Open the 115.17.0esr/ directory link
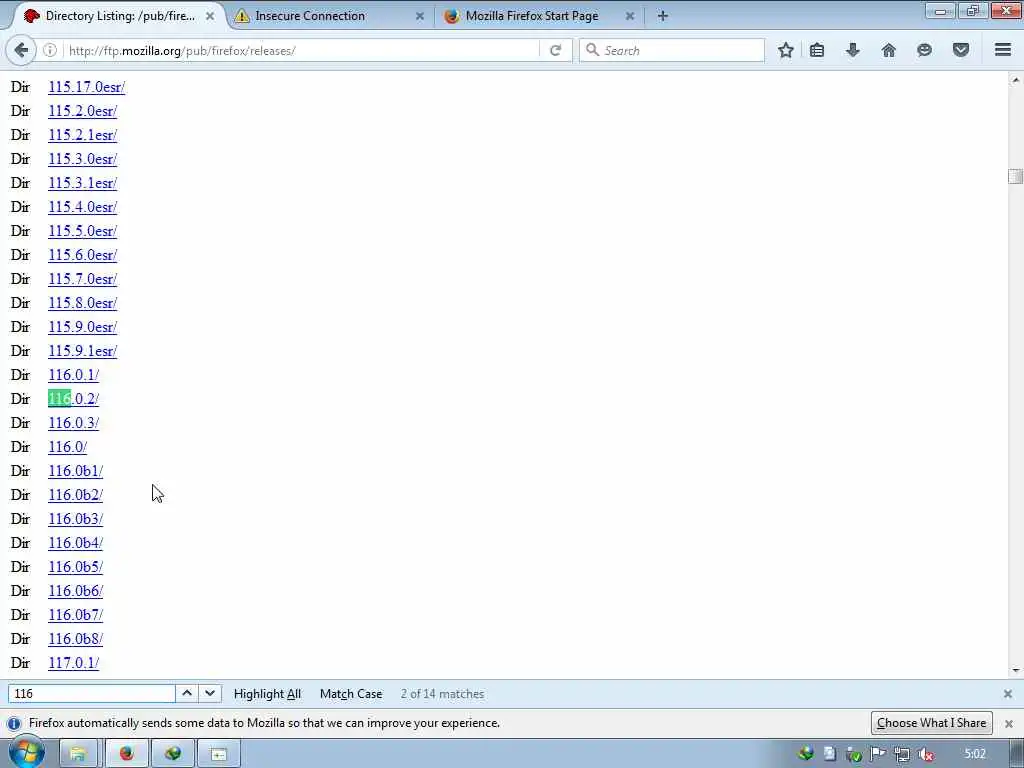The image size is (1024, 768). pyautogui.click(x=86, y=87)
